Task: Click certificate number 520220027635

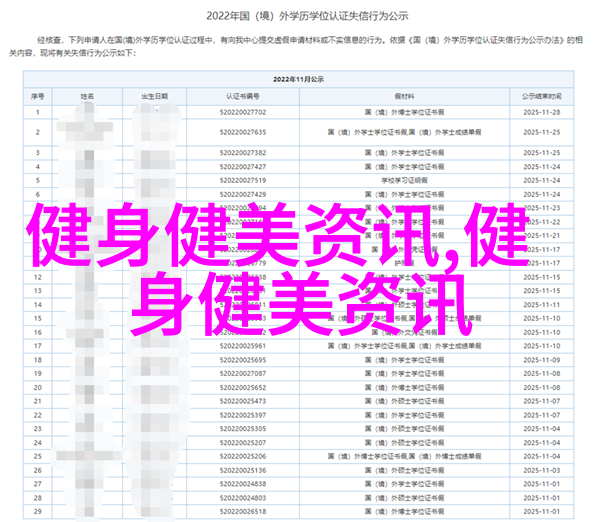Action: [x=241, y=132]
